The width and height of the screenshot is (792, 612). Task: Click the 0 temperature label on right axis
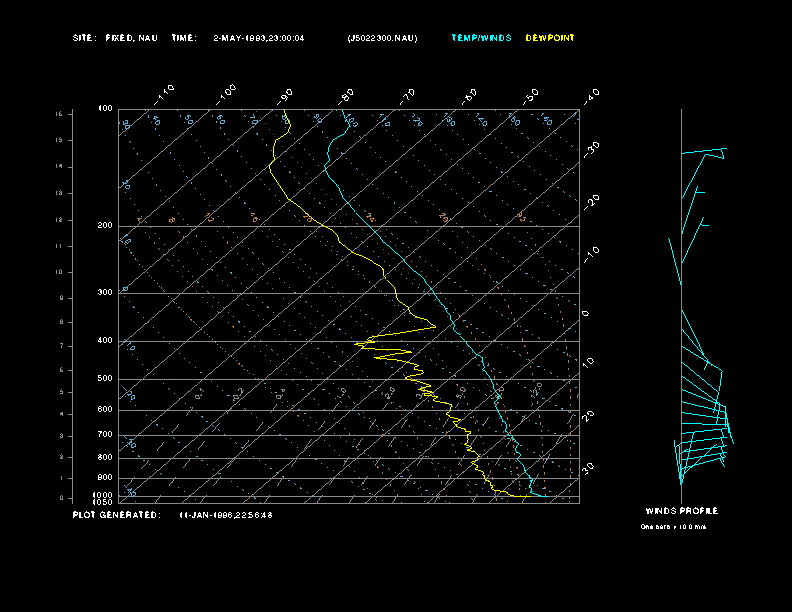[x=585, y=314]
